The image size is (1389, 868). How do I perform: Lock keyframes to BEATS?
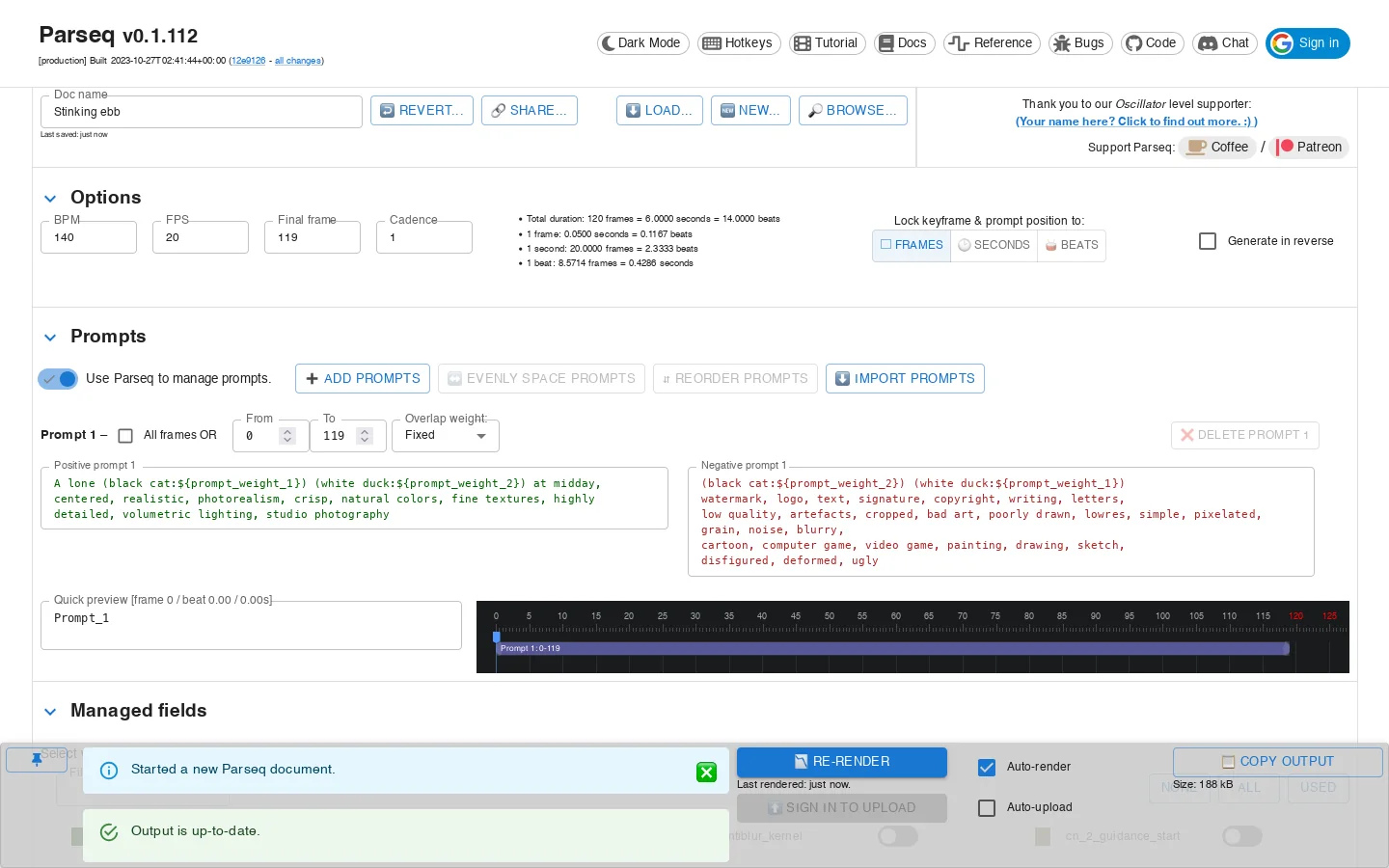[1072, 246]
